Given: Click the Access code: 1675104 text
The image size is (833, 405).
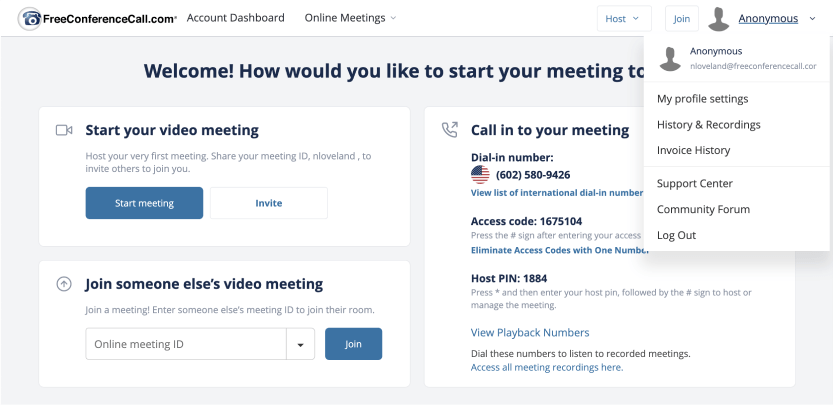Looking at the screenshot, I should tap(526, 221).
